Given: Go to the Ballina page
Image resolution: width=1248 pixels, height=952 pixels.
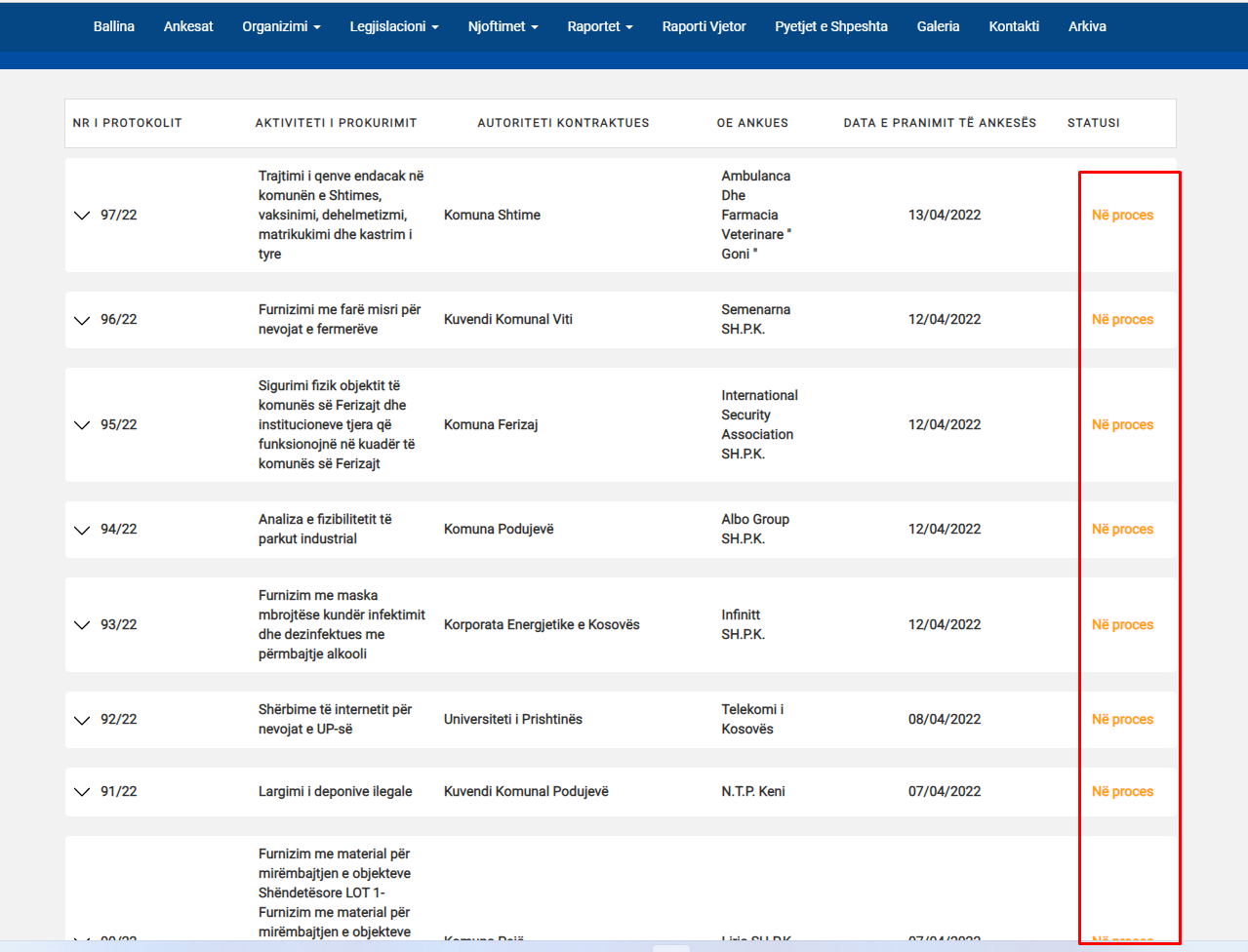Looking at the screenshot, I should coord(114,26).
